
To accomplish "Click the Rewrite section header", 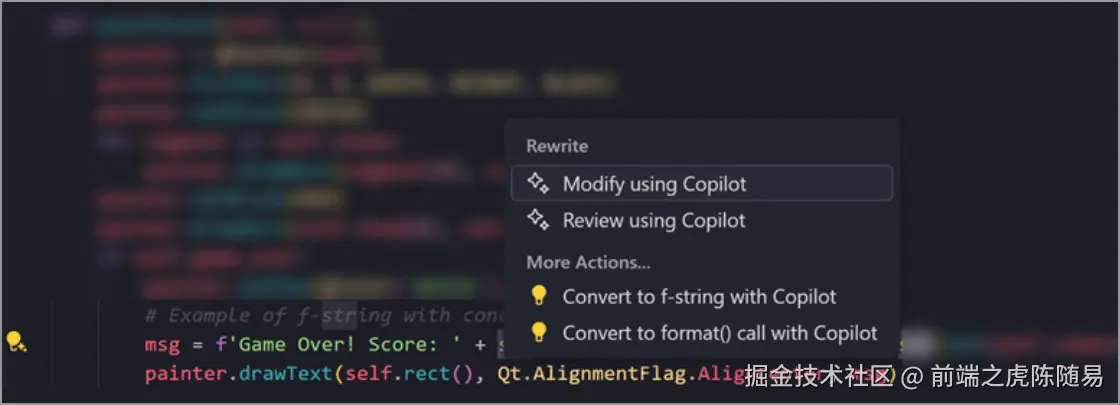I will (557, 146).
